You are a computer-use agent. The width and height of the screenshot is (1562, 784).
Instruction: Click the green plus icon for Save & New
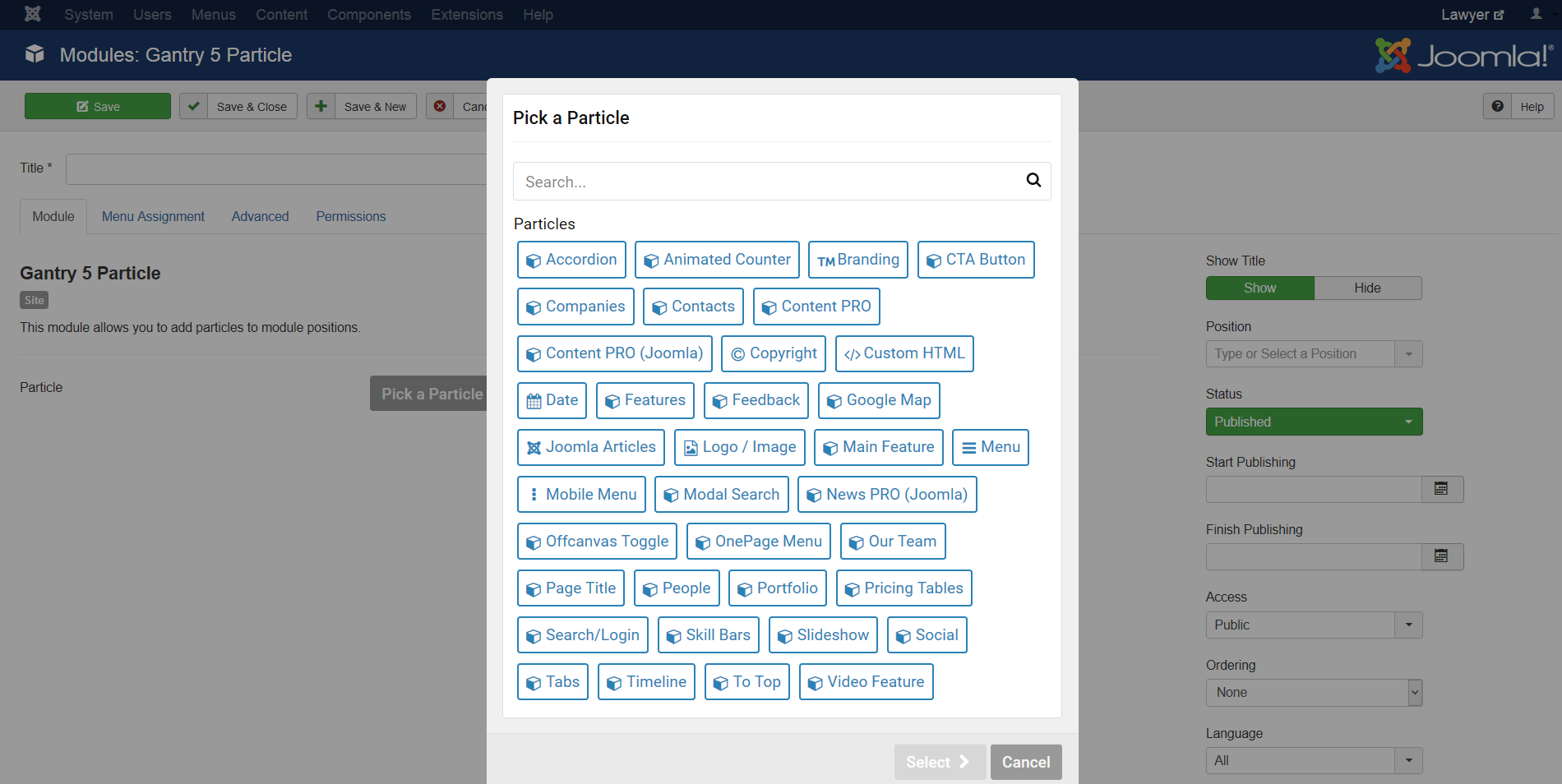[321, 106]
